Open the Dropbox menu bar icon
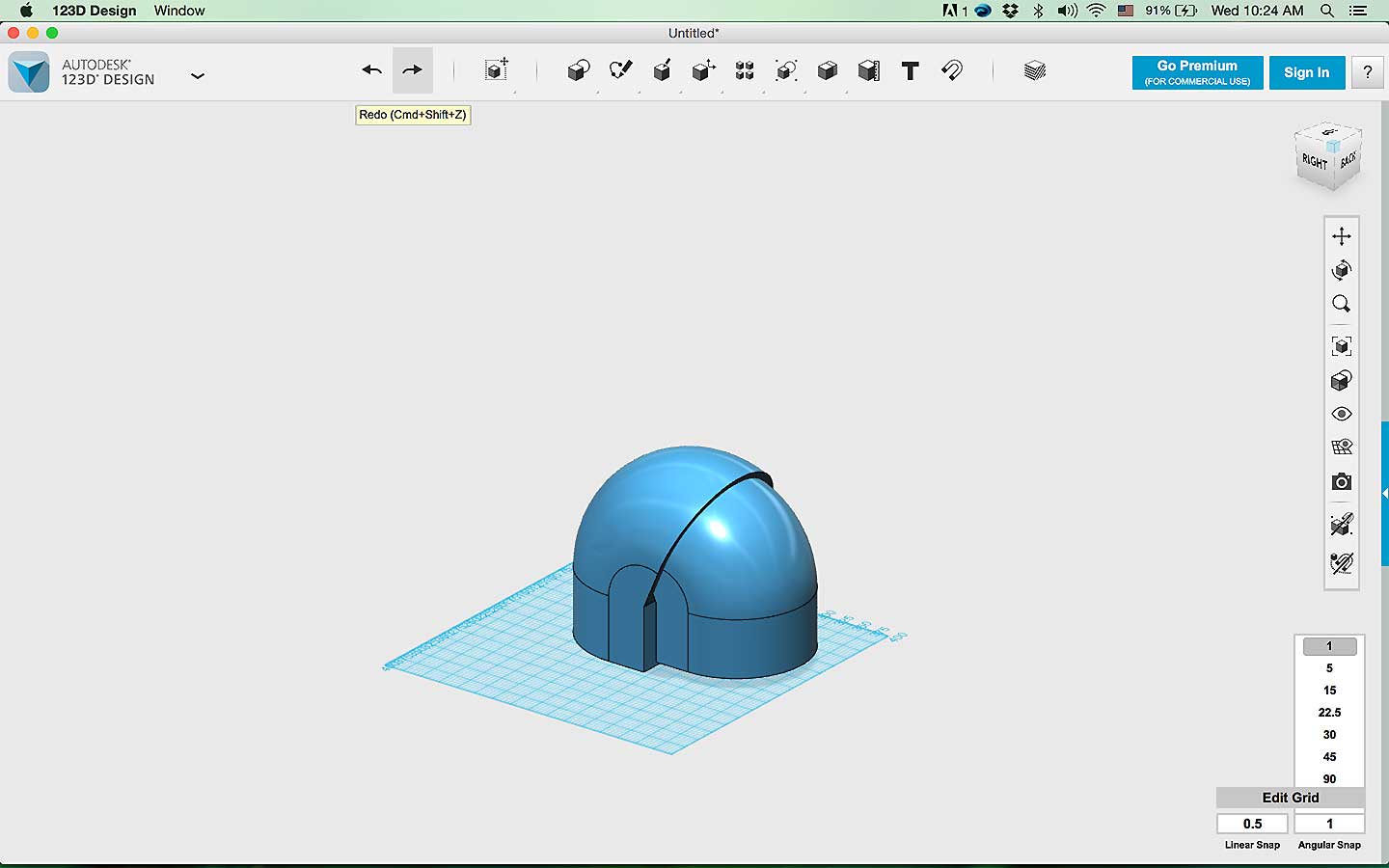The width and height of the screenshot is (1389, 868). (x=1010, y=11)
